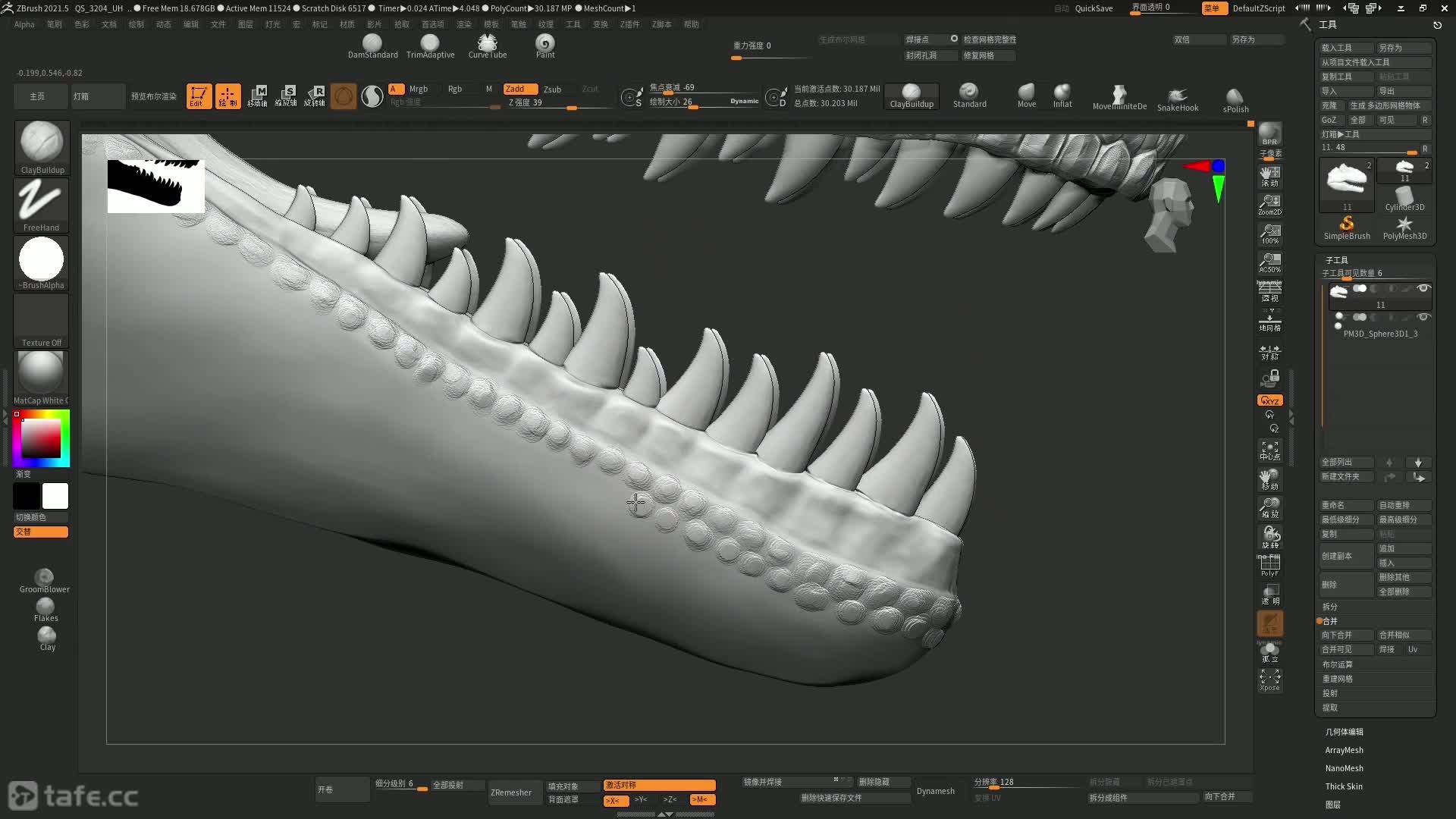This screenshot has height=819, width=1456.
Task: Open the MatCap White material picker
Action: click(x=42, y=378)
